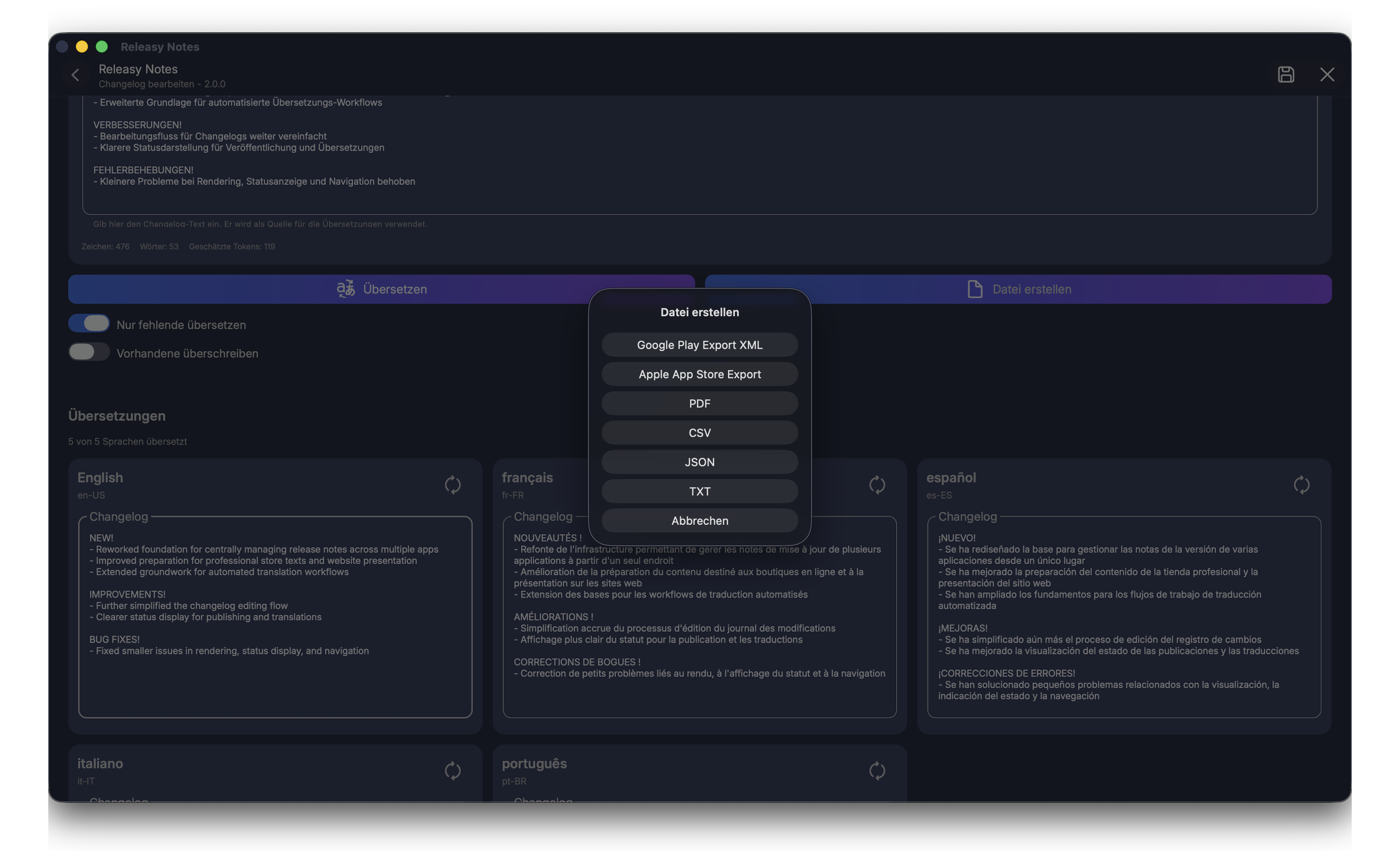This screenshot has width=1400, height=866.
Task: Click the save disk icon in header
Action: [x=1285, y=75]
